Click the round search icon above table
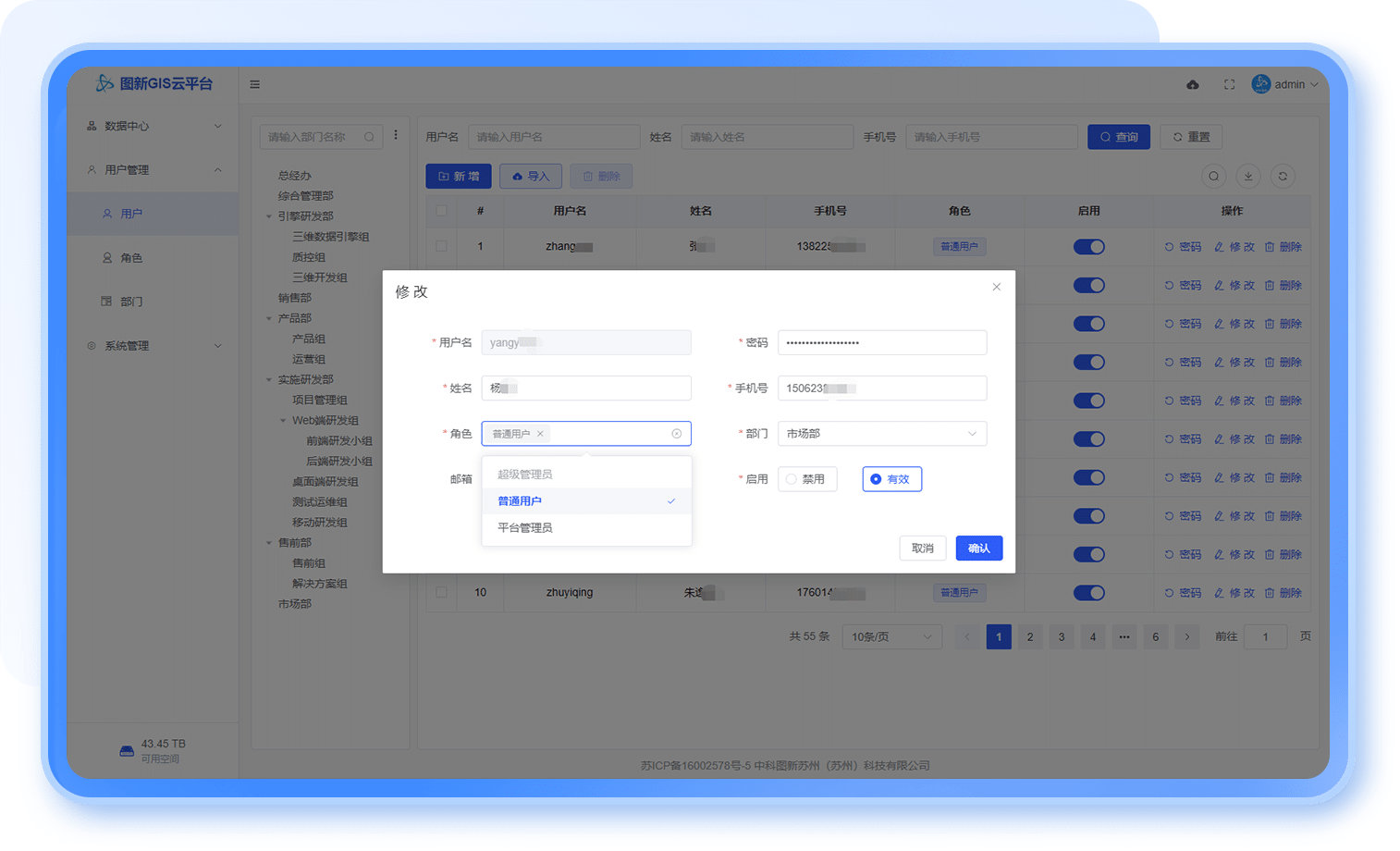Screen dimensions: 1400x851 click(x=1214, y=177)
